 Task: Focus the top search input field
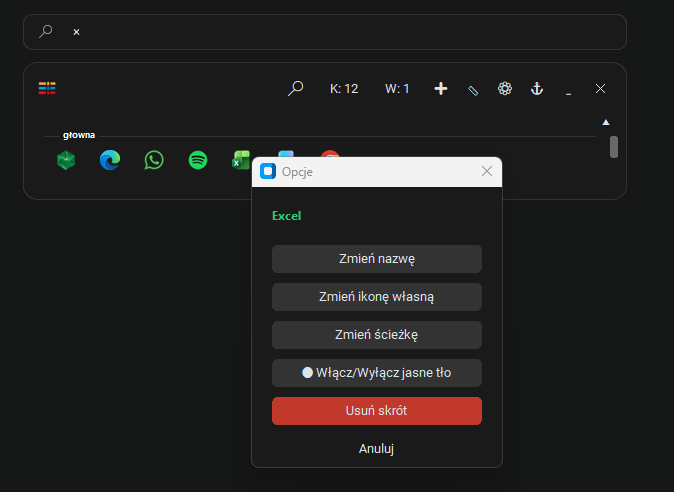point(325,32)
